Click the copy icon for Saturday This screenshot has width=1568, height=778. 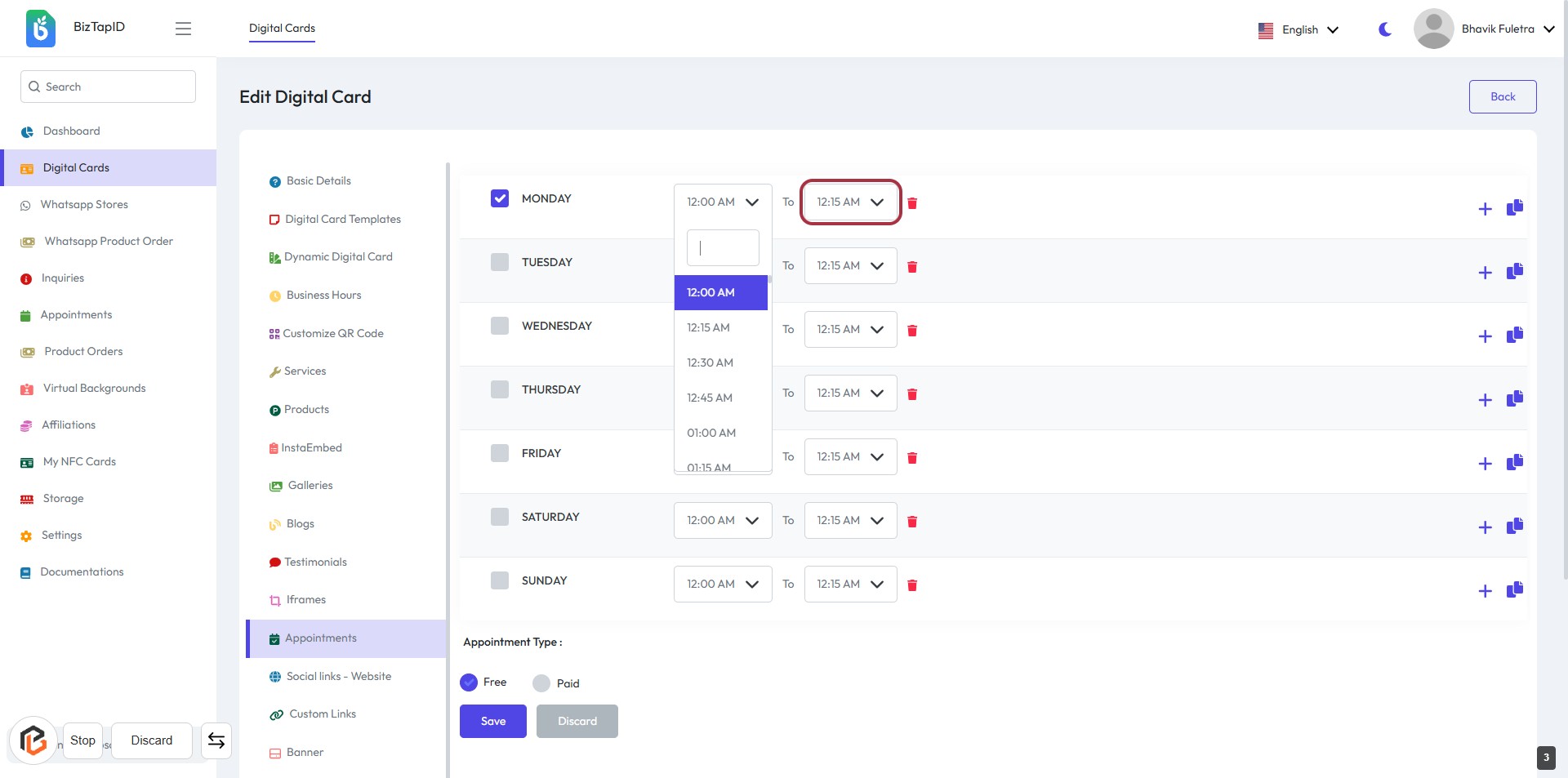[1514, 526]
